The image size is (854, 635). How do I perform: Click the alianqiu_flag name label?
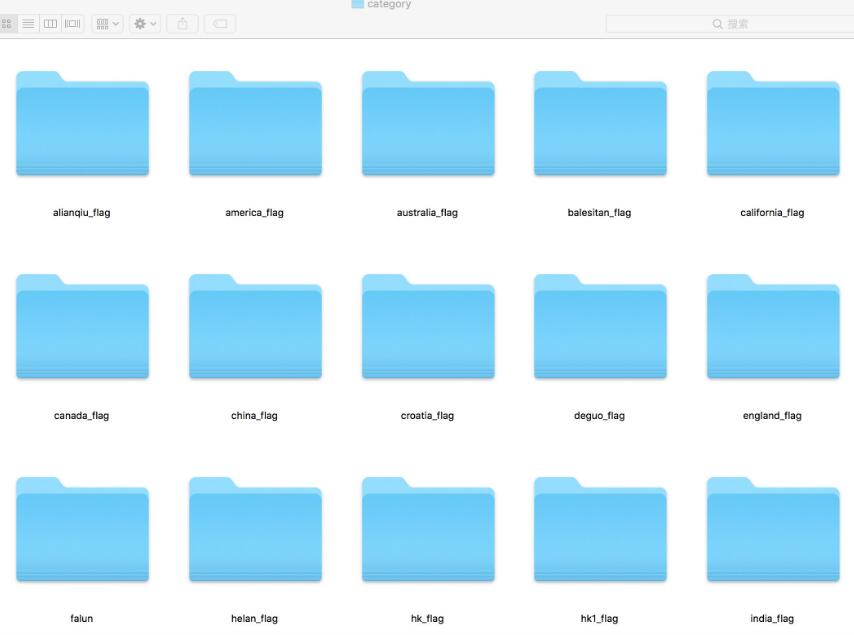tap(82, 213)
